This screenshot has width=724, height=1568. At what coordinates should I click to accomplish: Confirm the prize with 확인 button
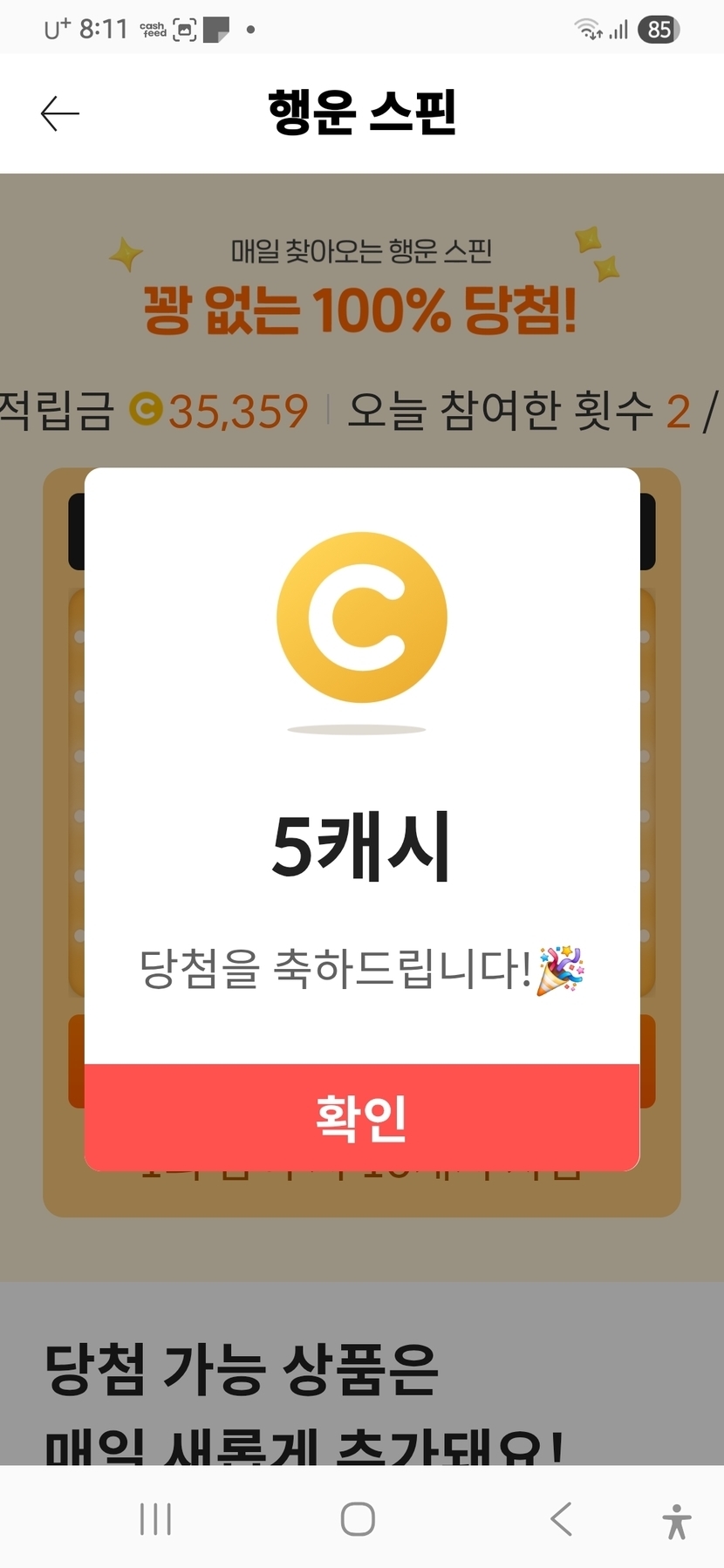[x=362, y=1117]
